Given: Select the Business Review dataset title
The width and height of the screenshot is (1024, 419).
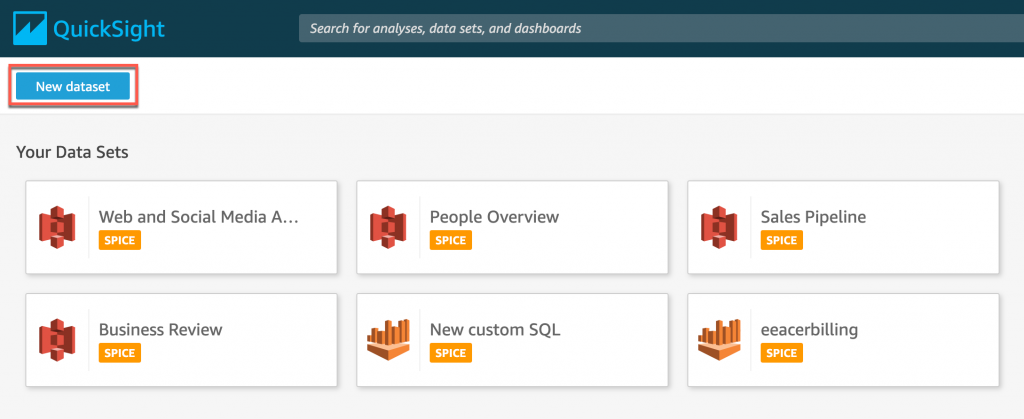Looking at the screenshot, I should [x=160, y=330].
